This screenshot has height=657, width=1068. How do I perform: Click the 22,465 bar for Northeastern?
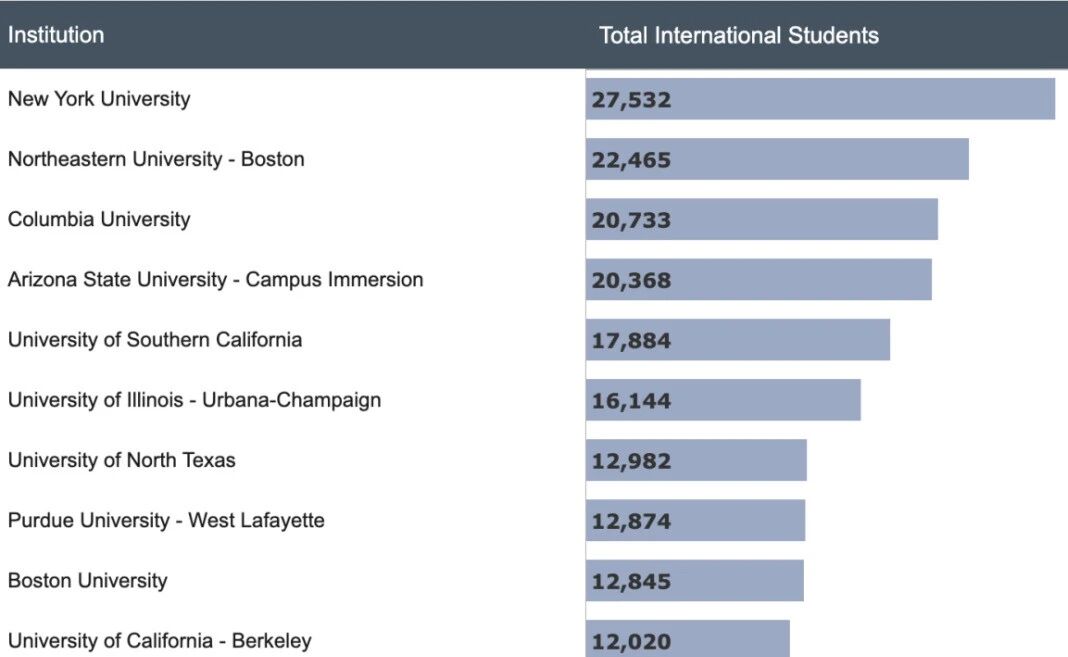click(777, 159)
